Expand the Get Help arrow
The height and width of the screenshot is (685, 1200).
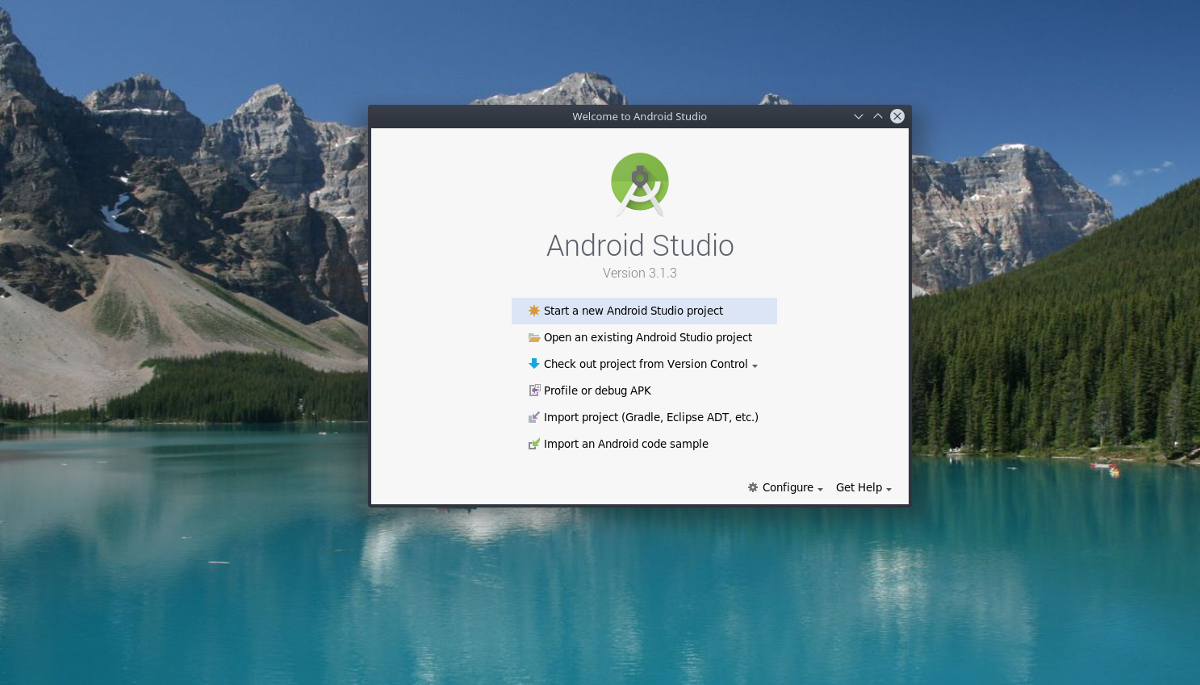(x=889, y=489)
